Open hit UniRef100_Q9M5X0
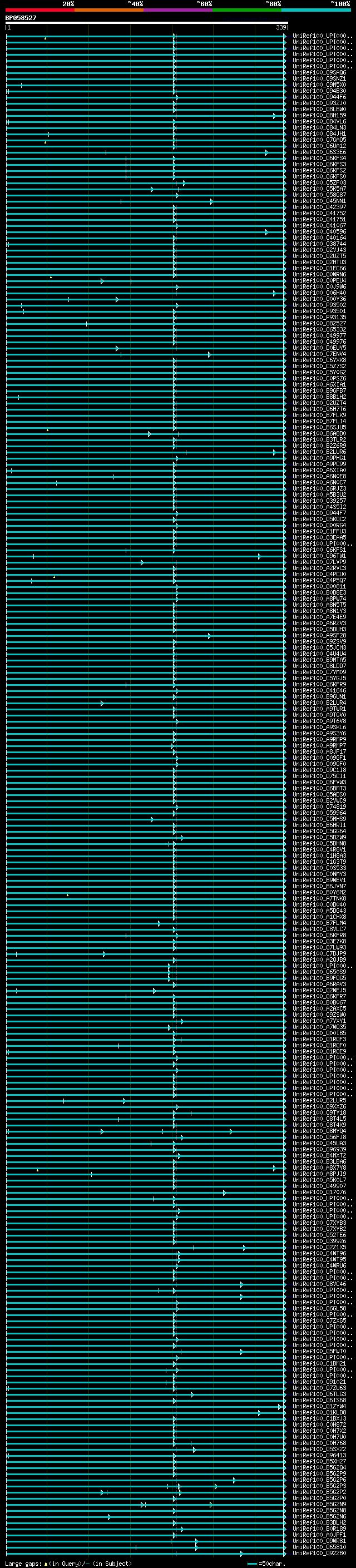The height and width of the screenshot is (1568, 356). [x=319, y=85]
